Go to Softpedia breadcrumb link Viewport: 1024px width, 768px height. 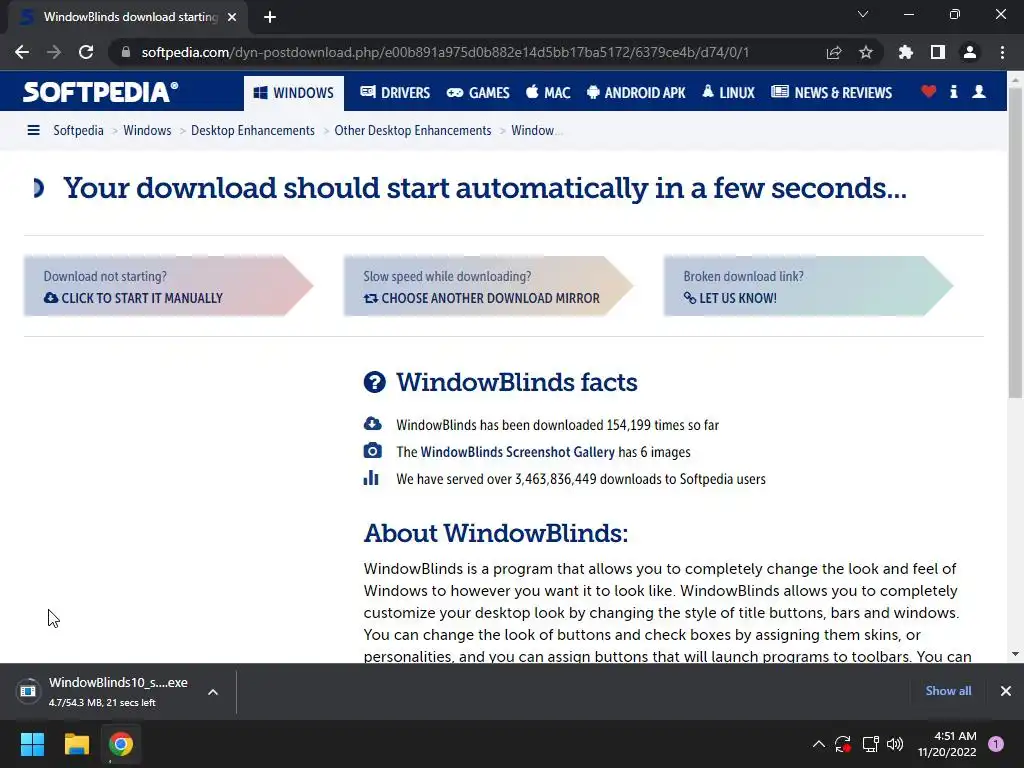[78, 131]
